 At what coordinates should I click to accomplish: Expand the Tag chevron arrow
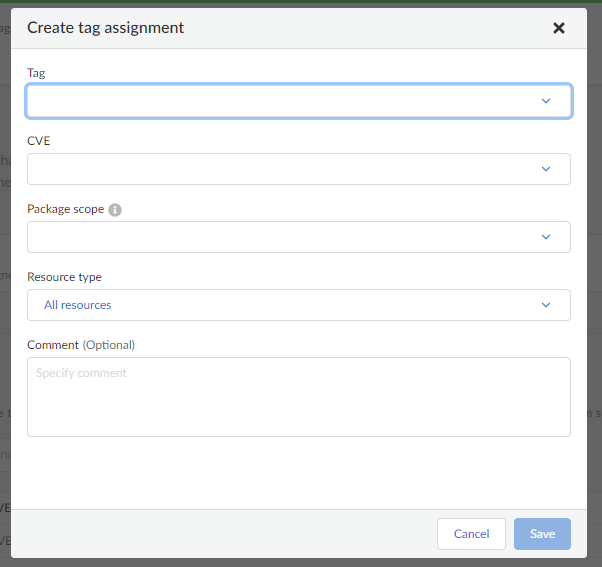click(x=546, y=101)
